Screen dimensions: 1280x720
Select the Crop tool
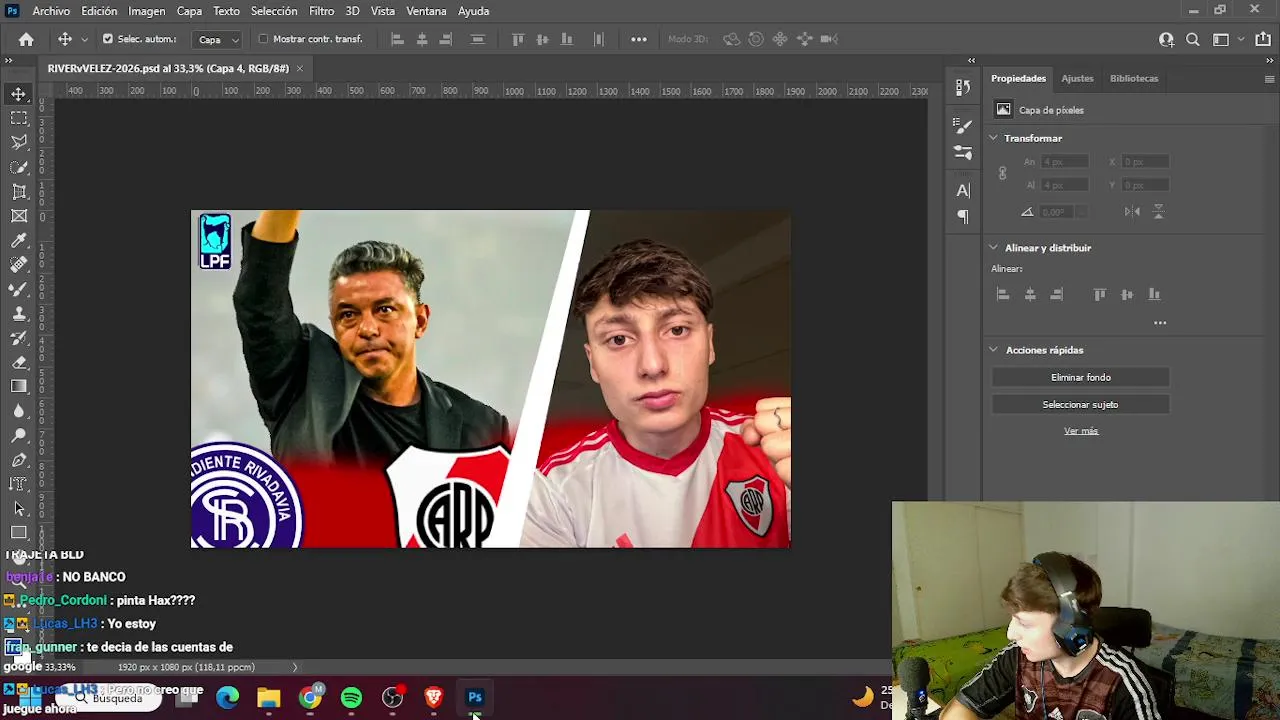click(19, 191)
